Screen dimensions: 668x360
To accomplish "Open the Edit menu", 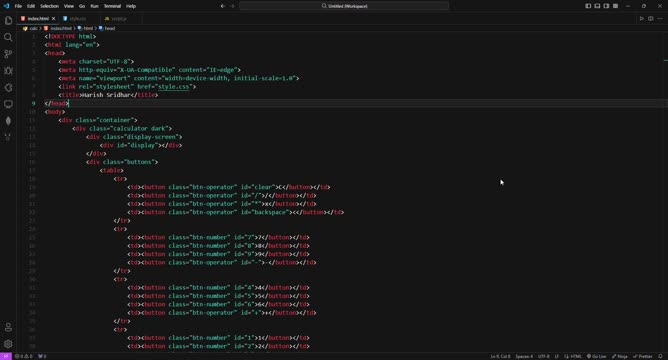I will tap(31, 6).
